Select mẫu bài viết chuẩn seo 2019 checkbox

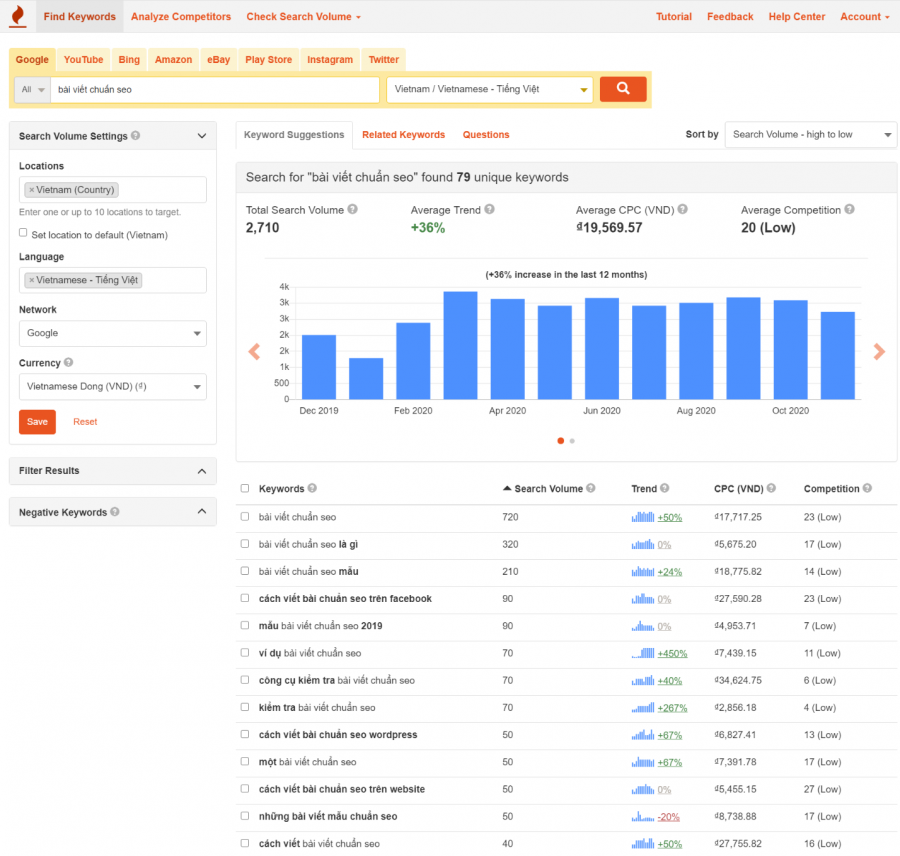pyautogui.click(x=245, y=625)
